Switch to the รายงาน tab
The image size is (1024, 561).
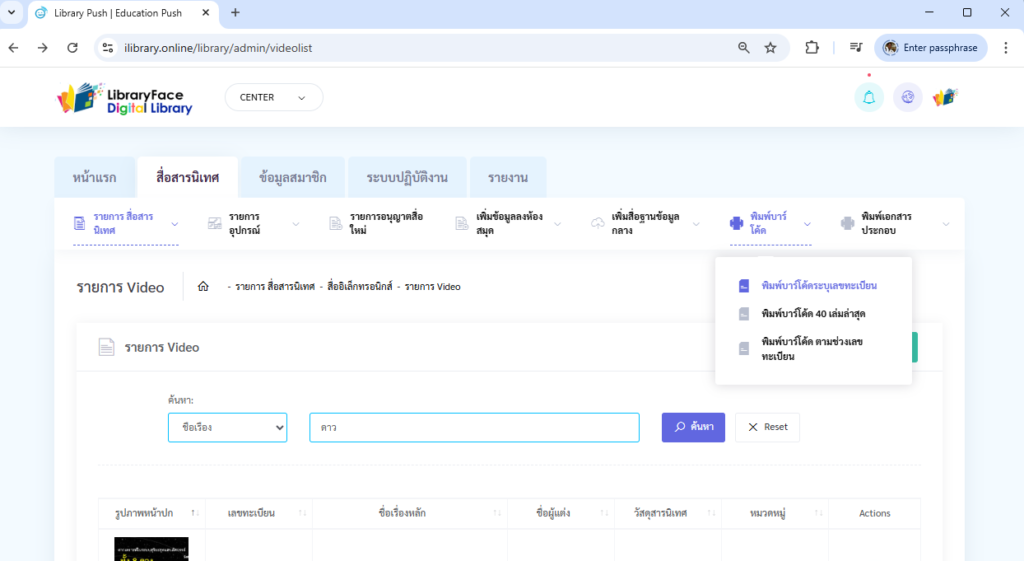point(508,178)
